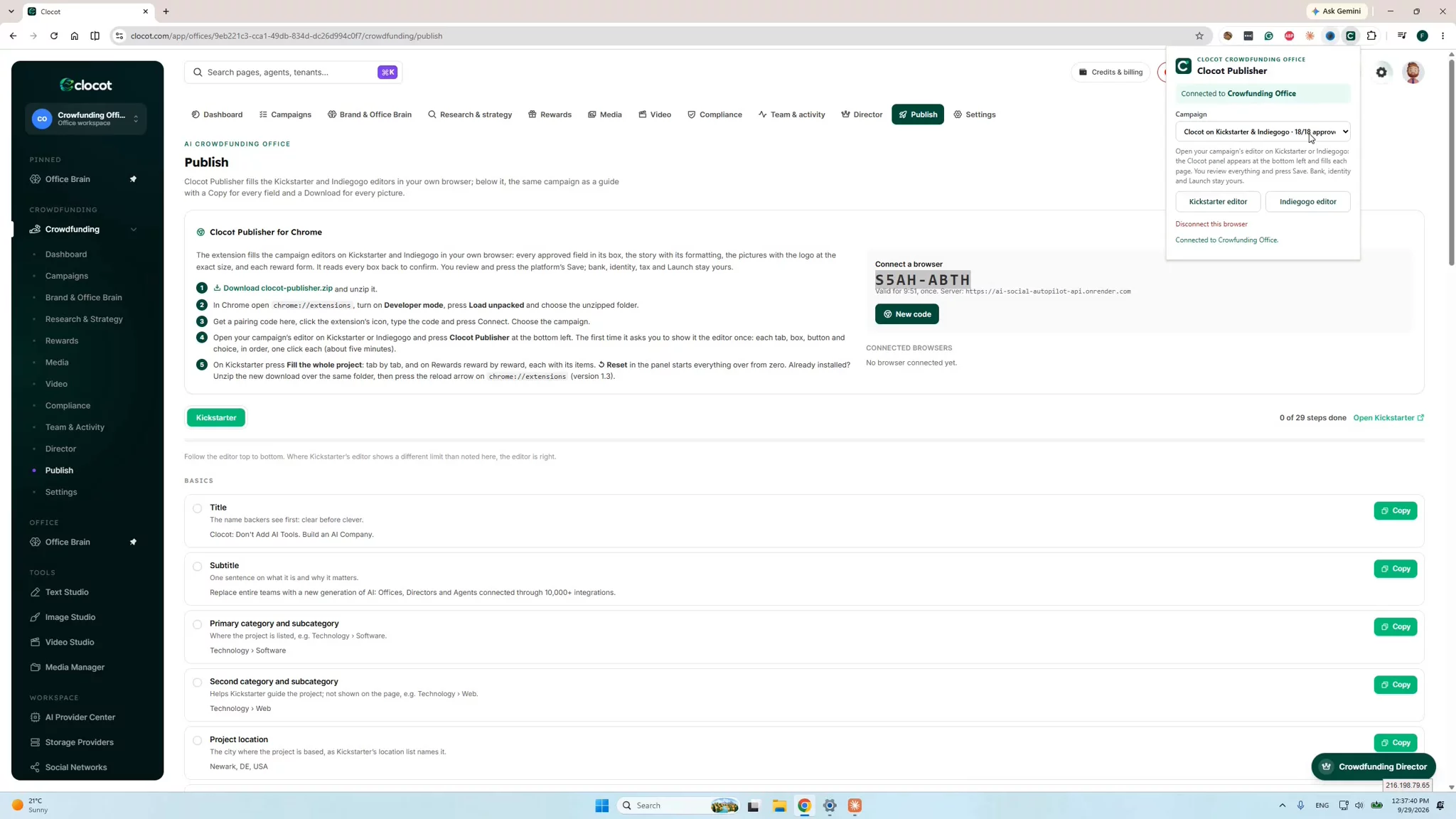Open the user profile avatar
Screen dimensions: 1456x819
click(1413, 72)
